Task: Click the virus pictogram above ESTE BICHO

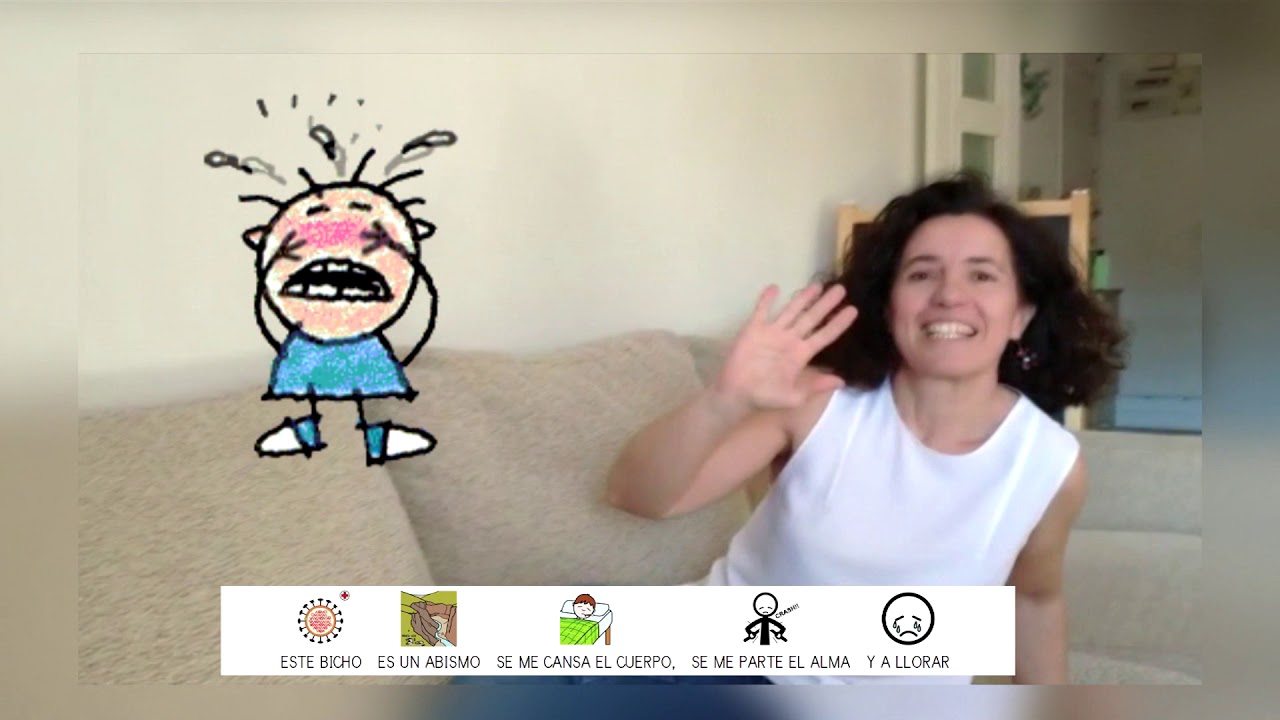Action: pos(322,619)
